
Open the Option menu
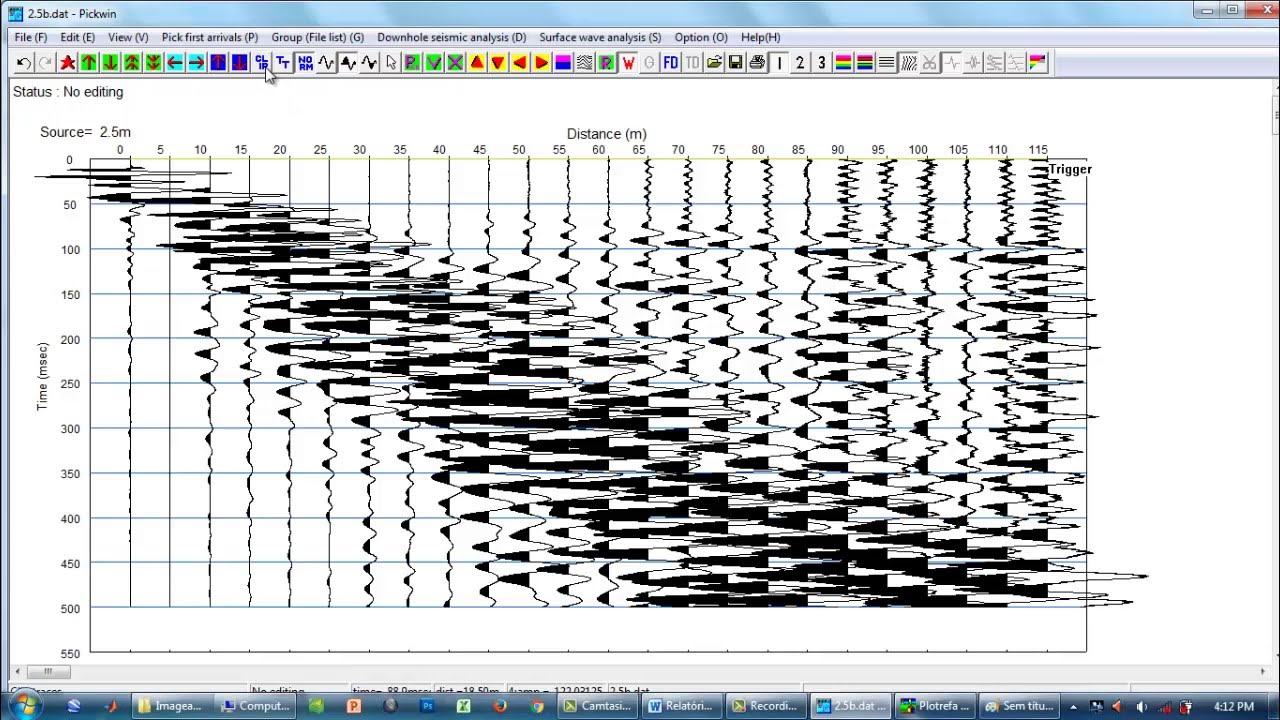pos(701,37)
